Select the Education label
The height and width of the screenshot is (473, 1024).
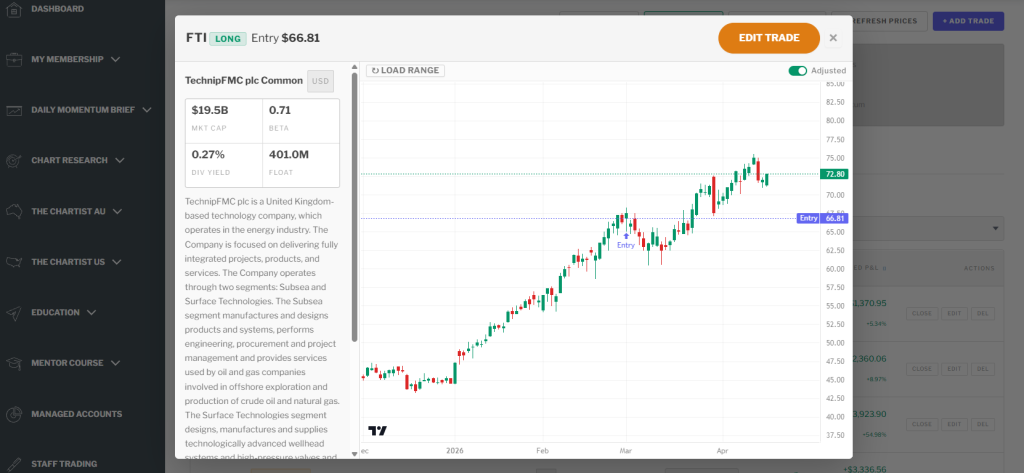coord(56,312)
